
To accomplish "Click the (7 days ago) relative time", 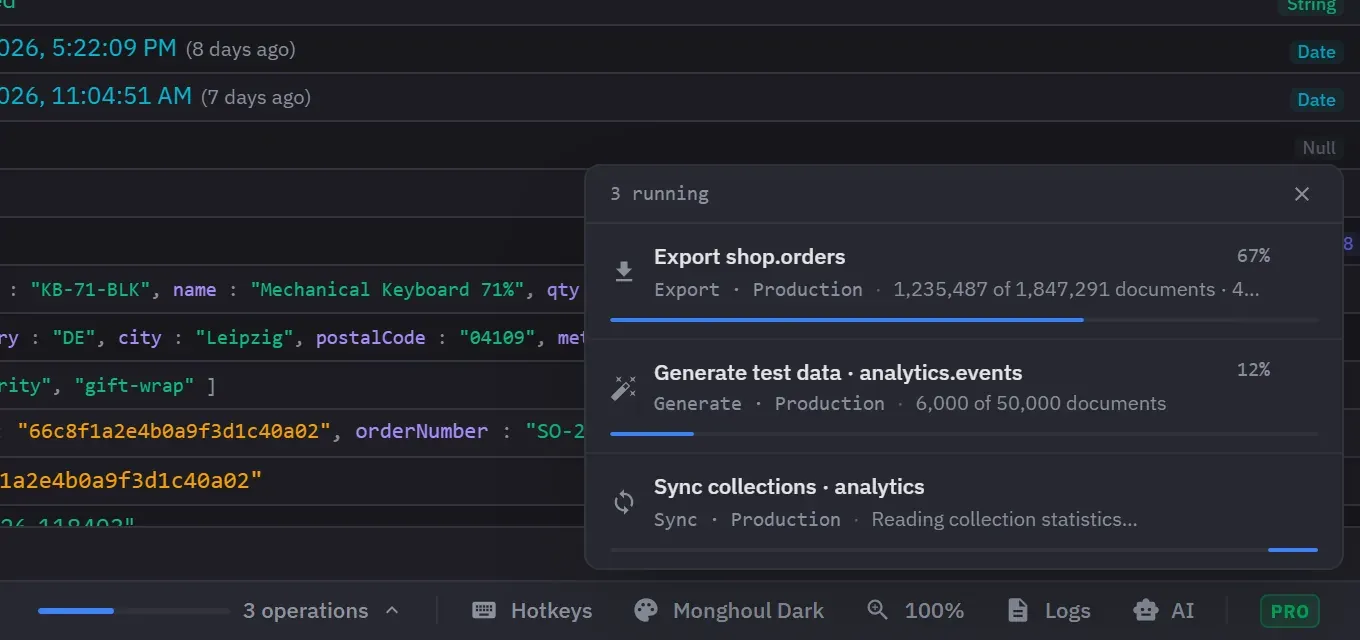I will click(x=256, y=98).
